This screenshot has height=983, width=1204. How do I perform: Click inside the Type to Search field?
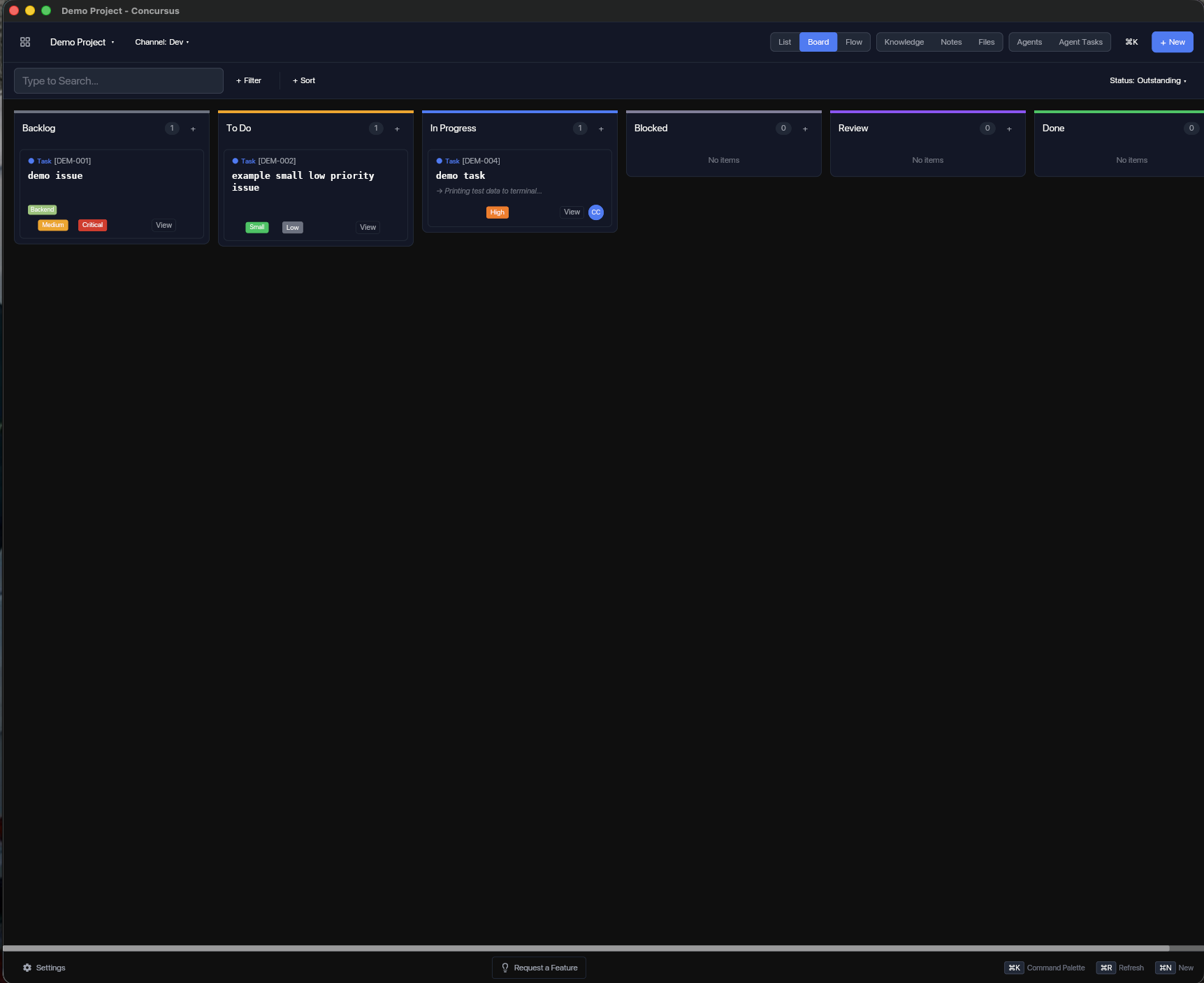click(117, 80)
